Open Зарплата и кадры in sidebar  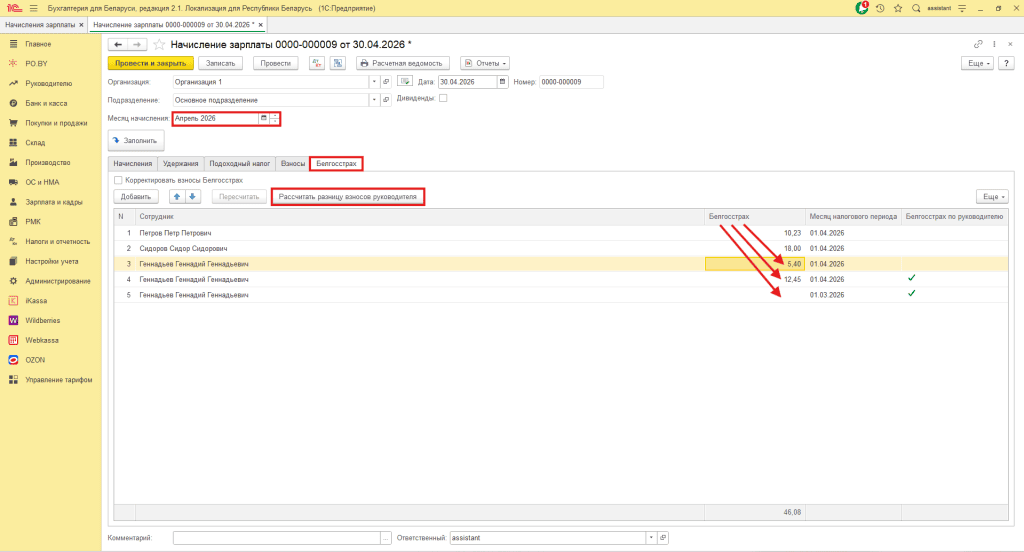click(x=54, y=202)
